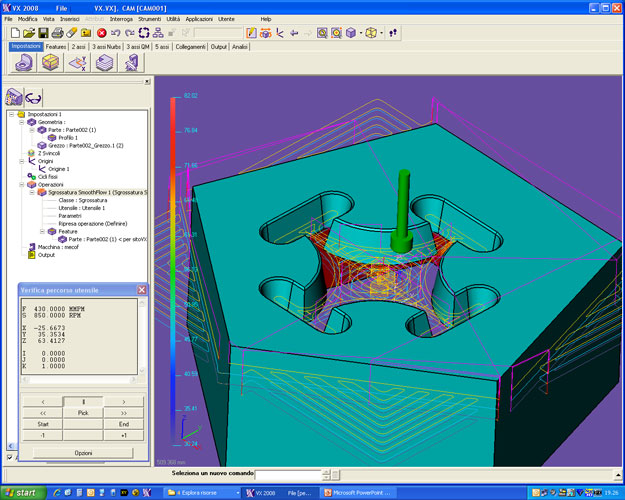Image resolution: width=625 pixels, height=500 pixels.
Task: Collapse the Geometria tree node
Action: pos(19,122)
